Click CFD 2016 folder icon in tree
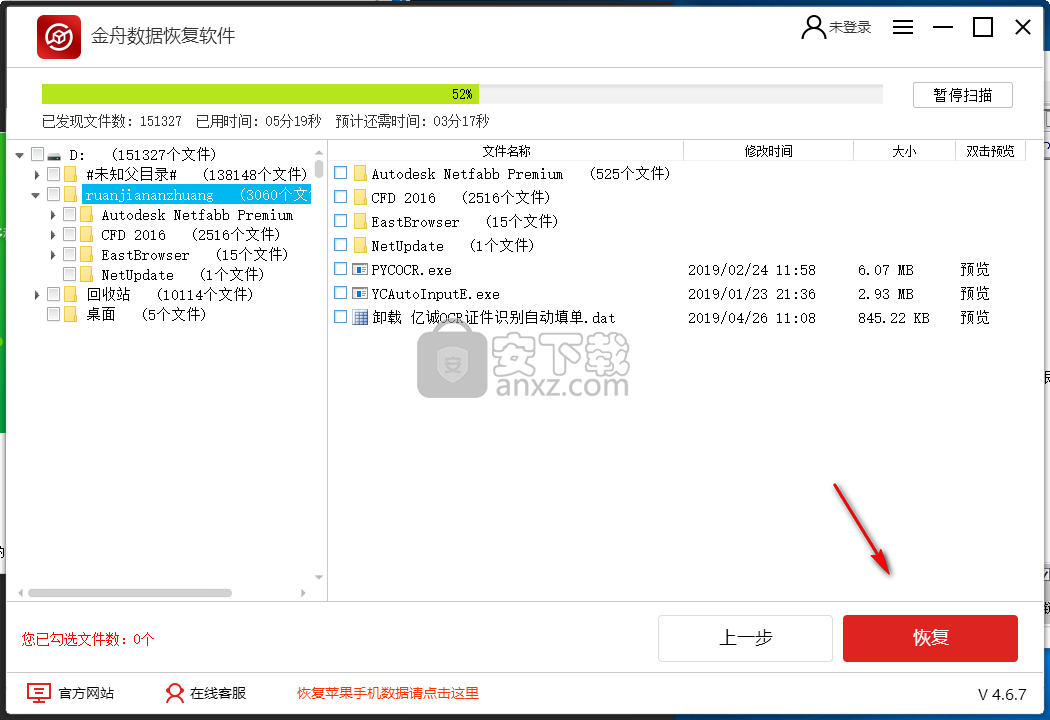This screenshot has width=1050, height=720. (x=86, y=234)
